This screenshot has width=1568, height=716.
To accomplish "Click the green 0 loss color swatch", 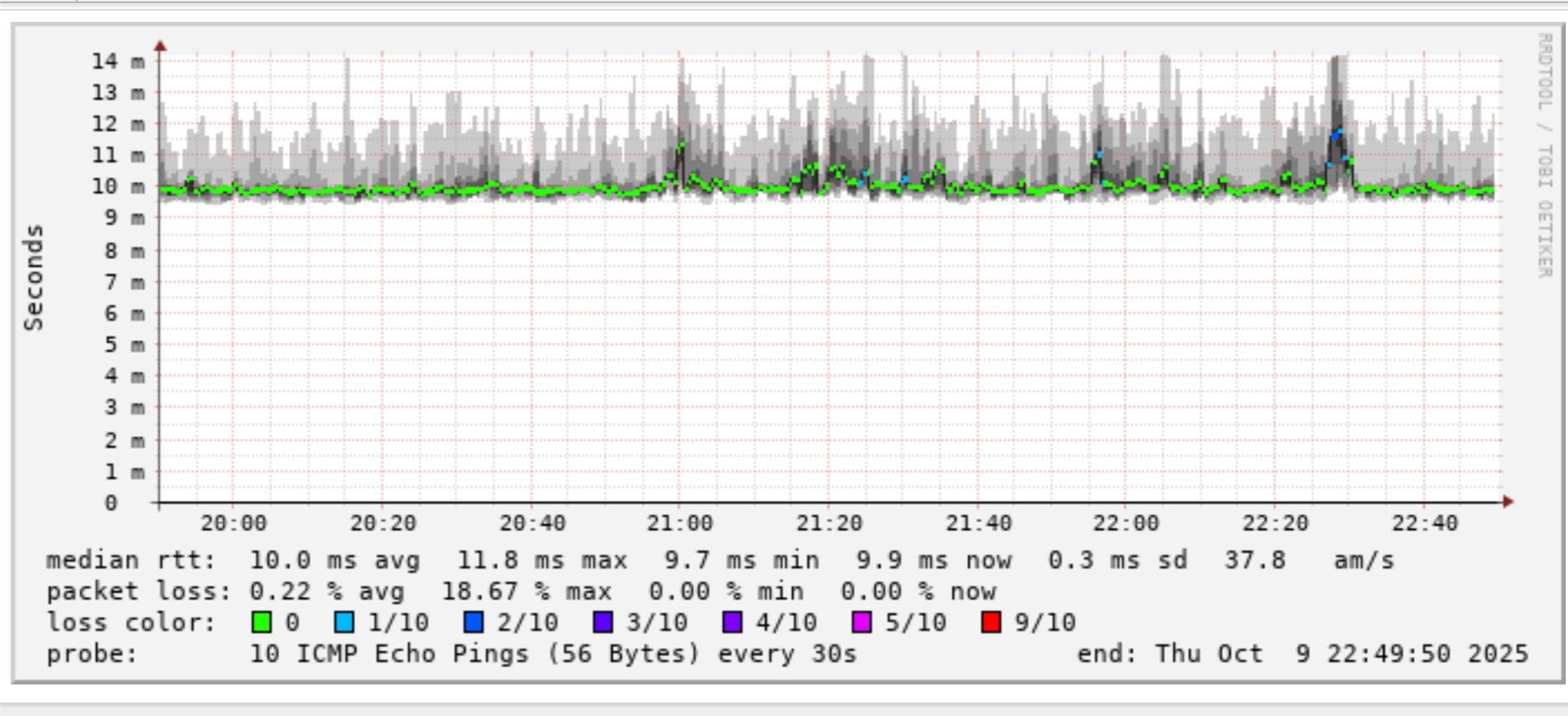I will coord(262,622).
